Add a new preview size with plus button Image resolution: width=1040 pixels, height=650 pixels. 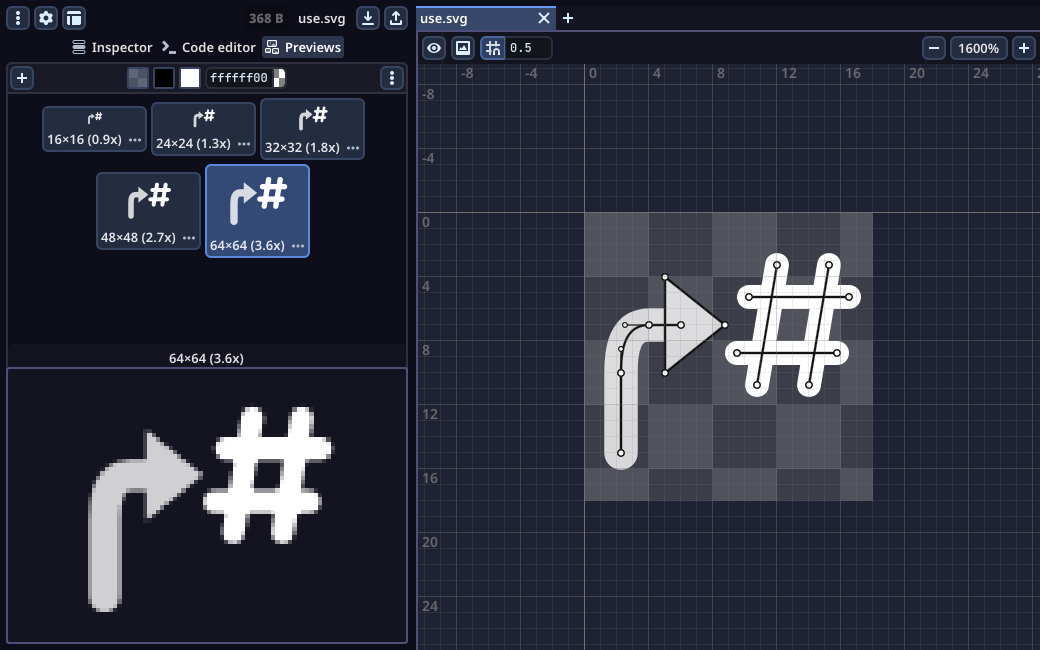22,78
